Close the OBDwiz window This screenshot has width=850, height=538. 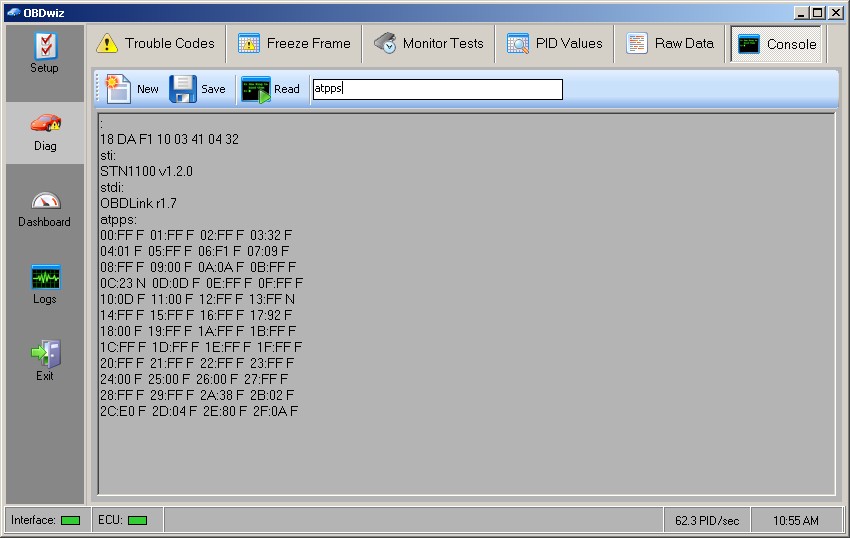coord(836,13)
